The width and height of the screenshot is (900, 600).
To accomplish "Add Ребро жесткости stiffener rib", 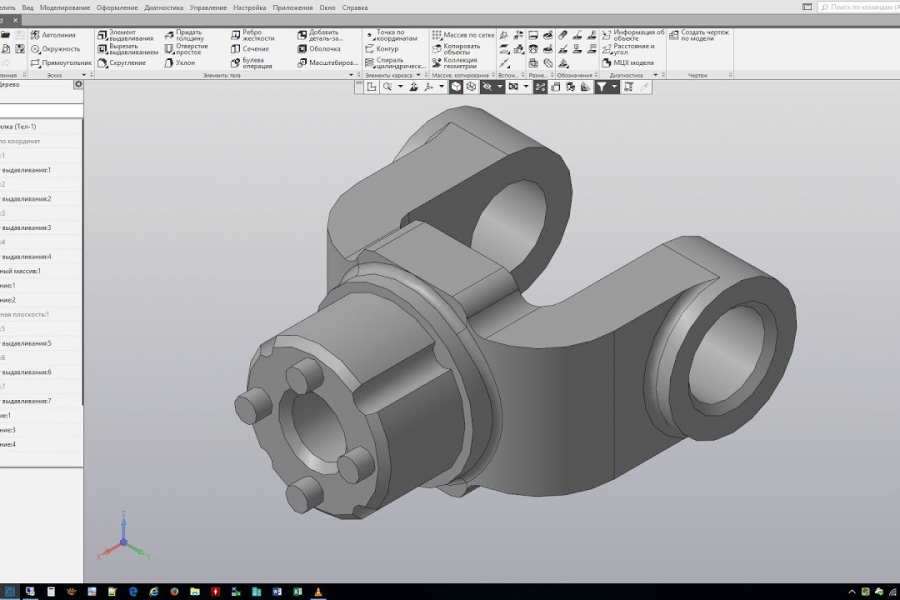I will (x=253, y=36).
